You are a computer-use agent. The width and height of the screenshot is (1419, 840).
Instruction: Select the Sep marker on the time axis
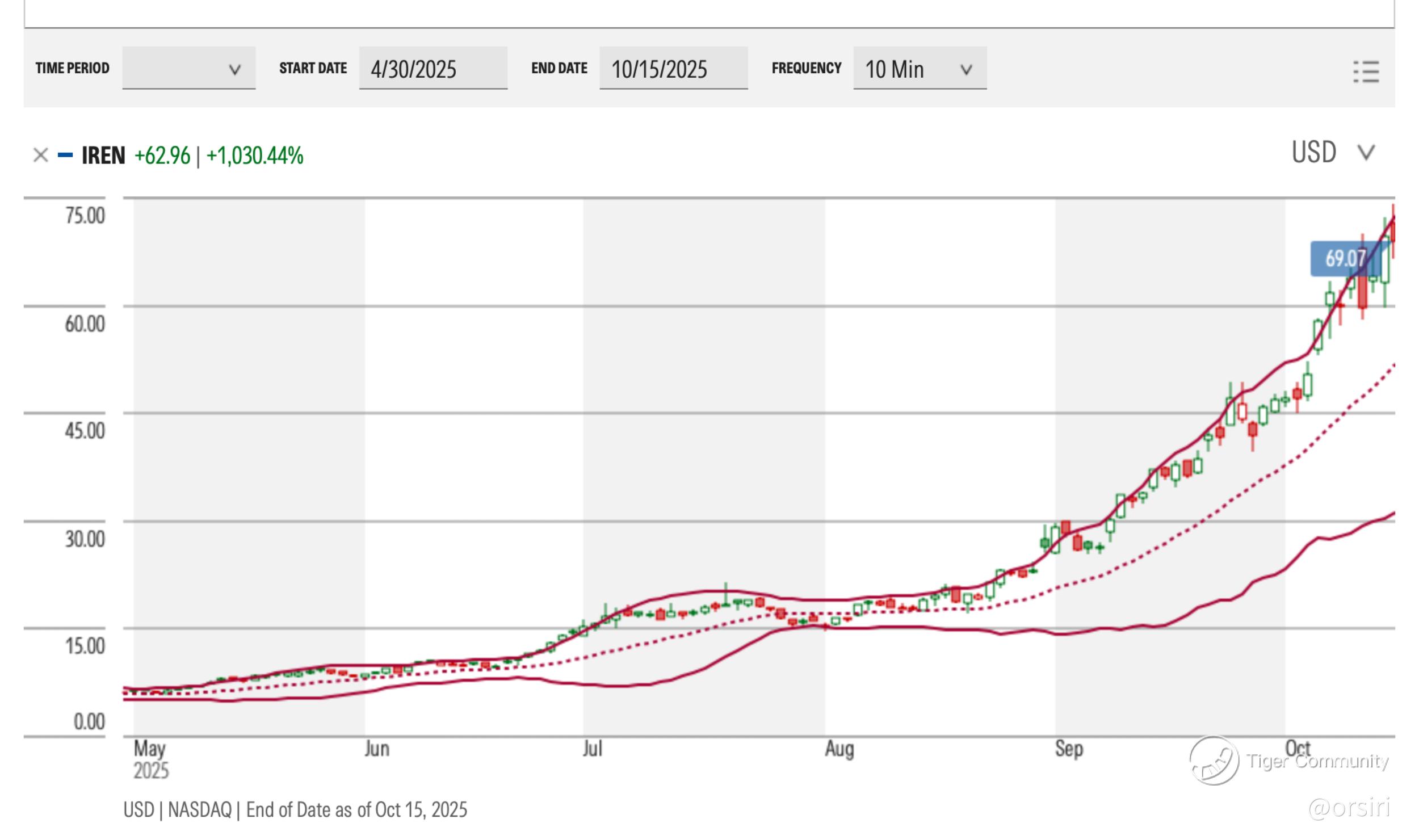(x=1069, y=749)
